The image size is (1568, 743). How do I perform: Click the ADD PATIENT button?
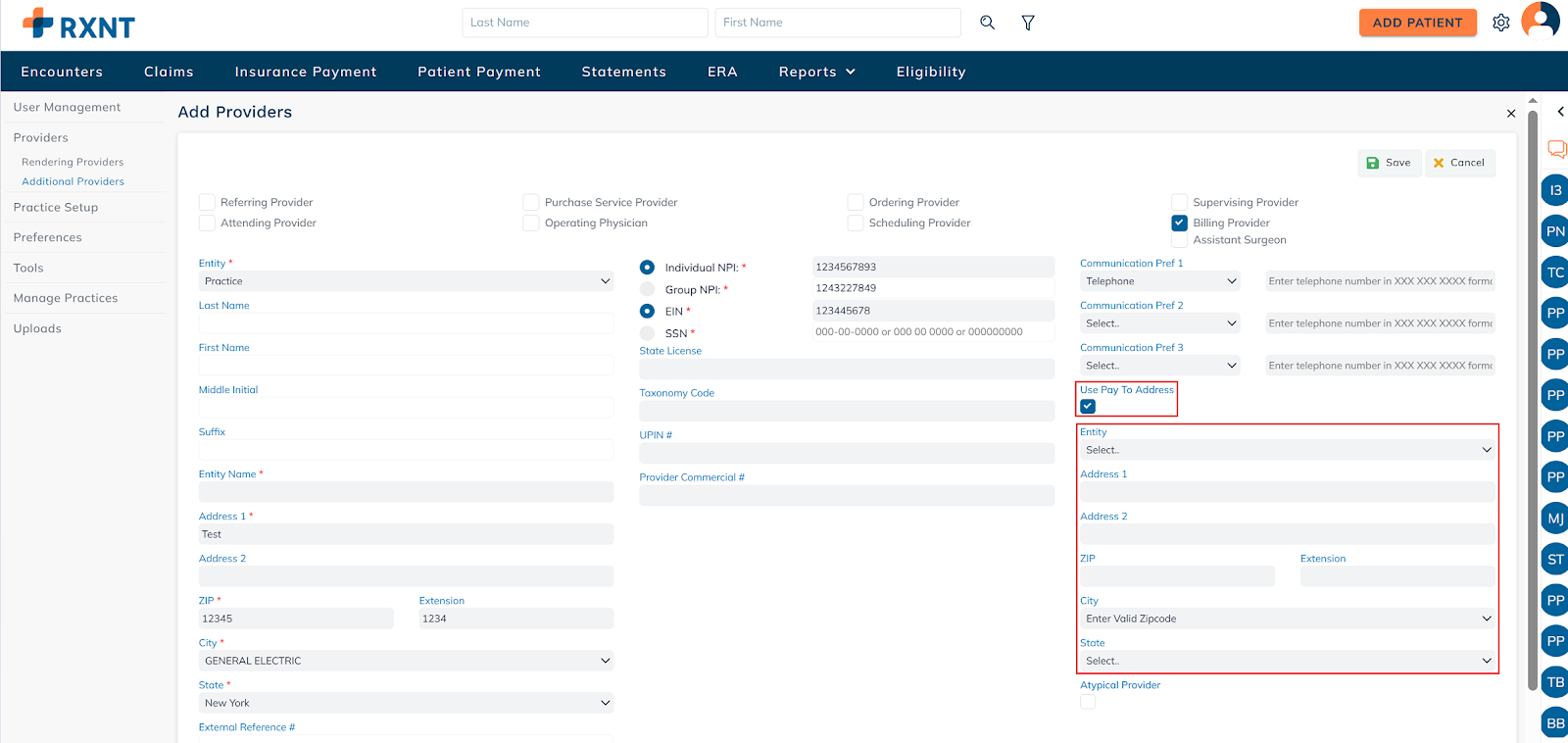[1417, 23]
